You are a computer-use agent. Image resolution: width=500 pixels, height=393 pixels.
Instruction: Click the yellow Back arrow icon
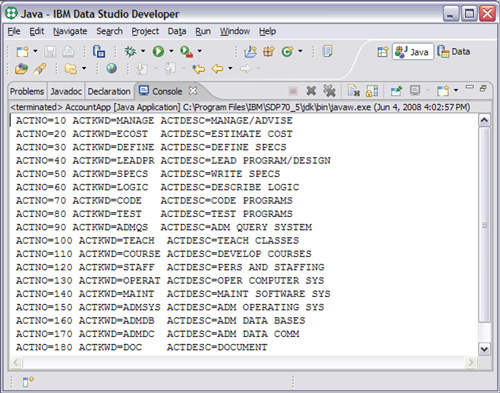point(217,69)
